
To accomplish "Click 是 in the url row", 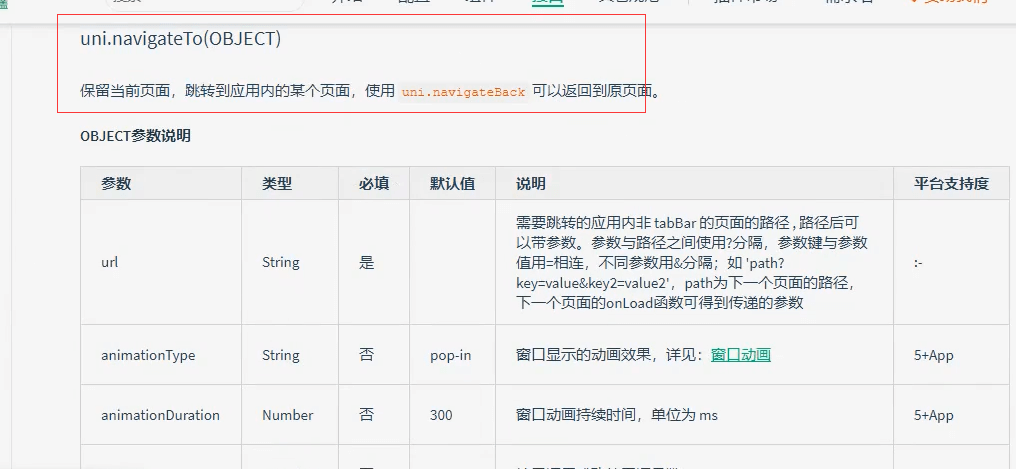I will pos(366,262).
